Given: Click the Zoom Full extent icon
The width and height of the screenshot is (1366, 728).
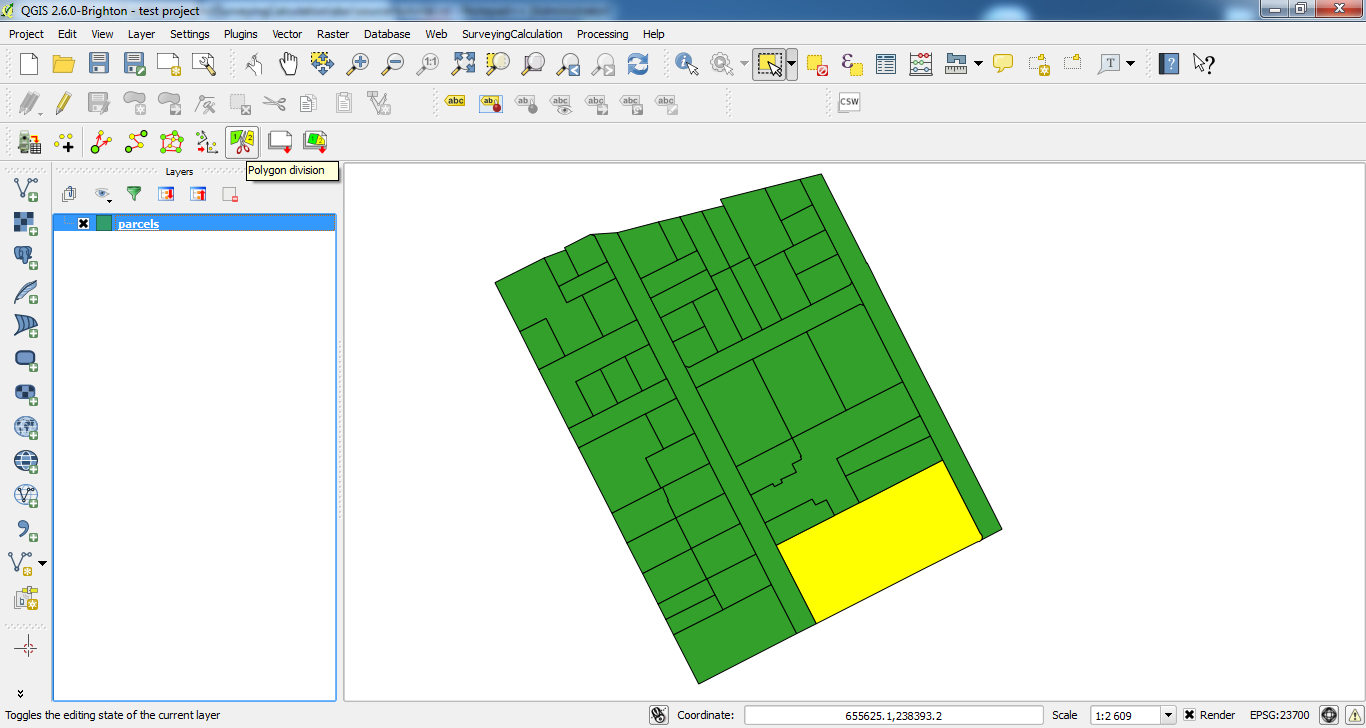Looking at the screenshot, I should (462, 65).
